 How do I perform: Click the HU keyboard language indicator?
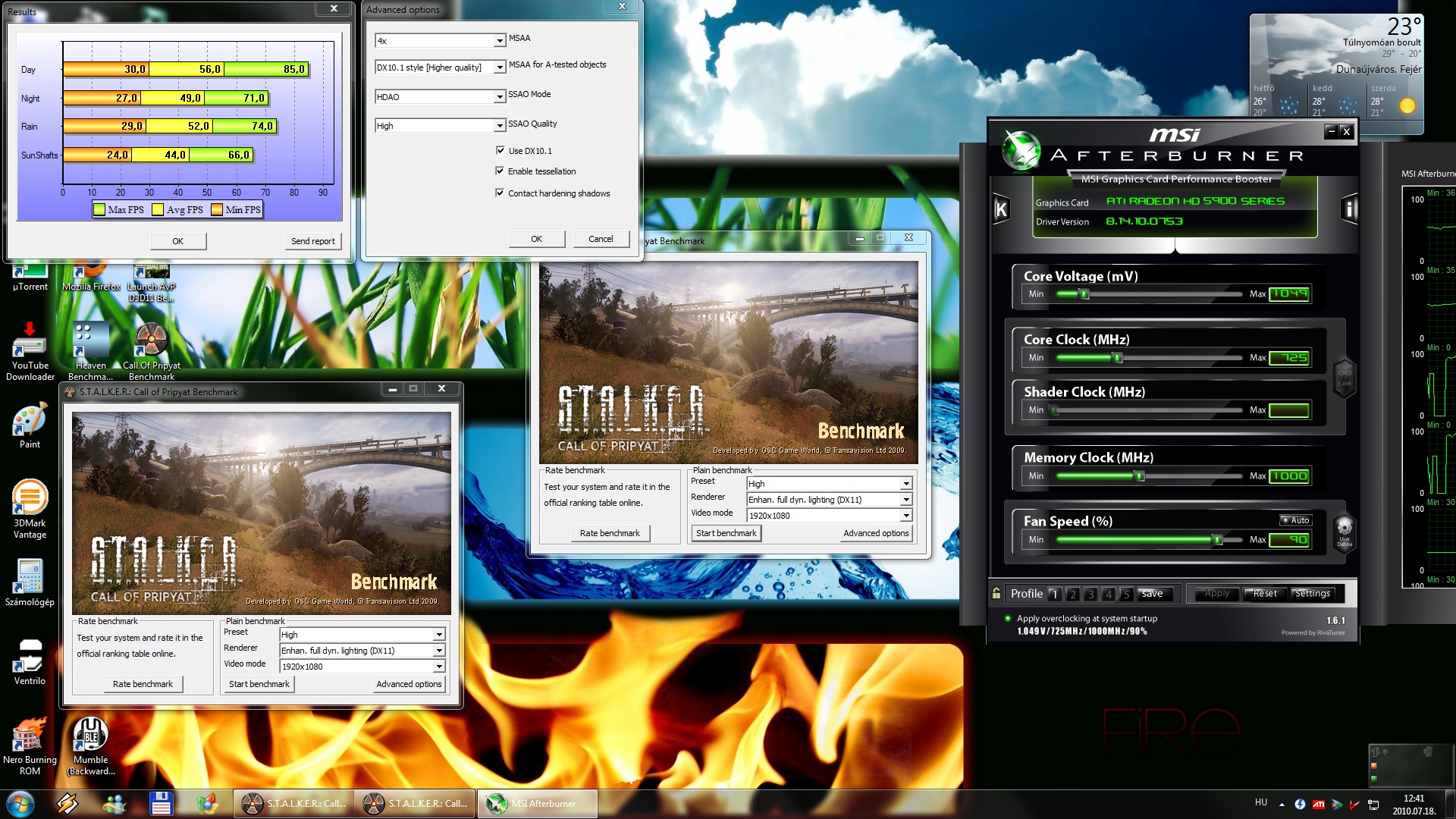pos(1261,802)
